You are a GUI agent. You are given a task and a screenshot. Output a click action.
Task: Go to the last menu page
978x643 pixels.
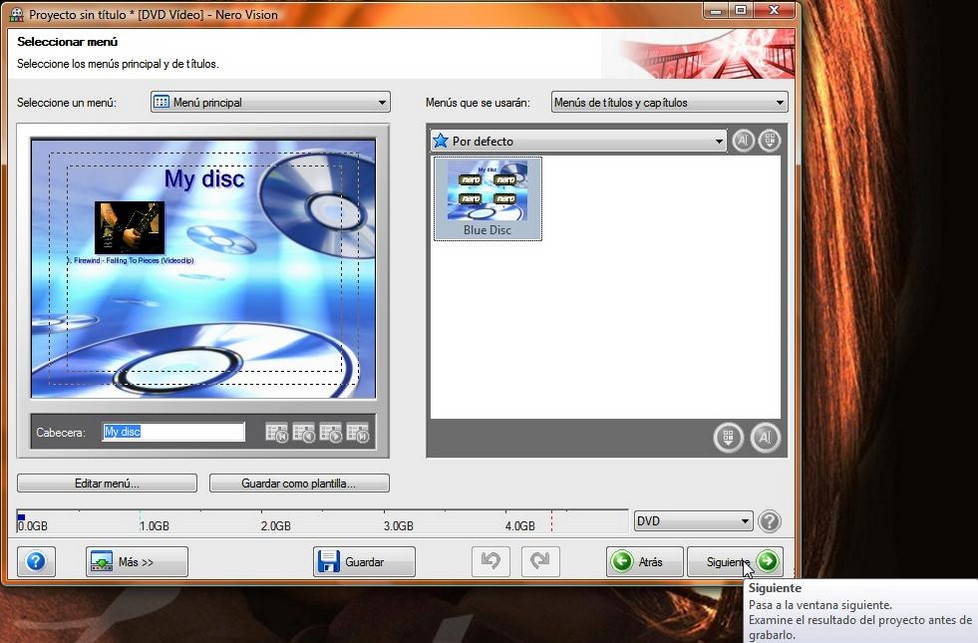358,432
